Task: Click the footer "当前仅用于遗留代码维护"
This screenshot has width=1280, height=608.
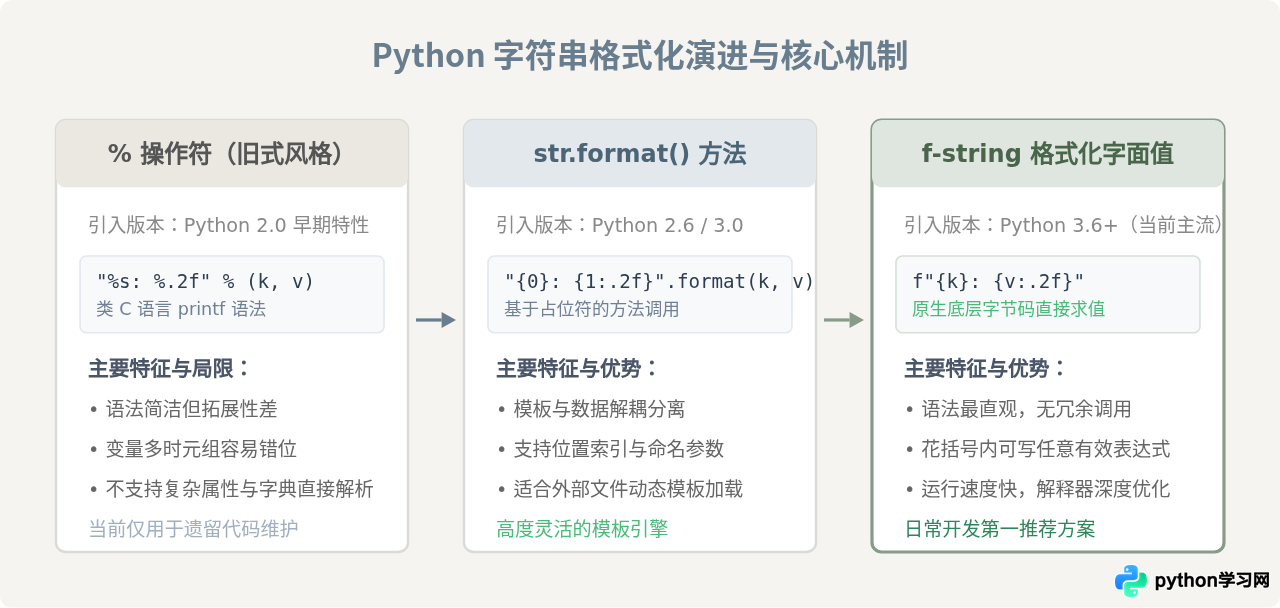Action: click(x=193, y=529)
